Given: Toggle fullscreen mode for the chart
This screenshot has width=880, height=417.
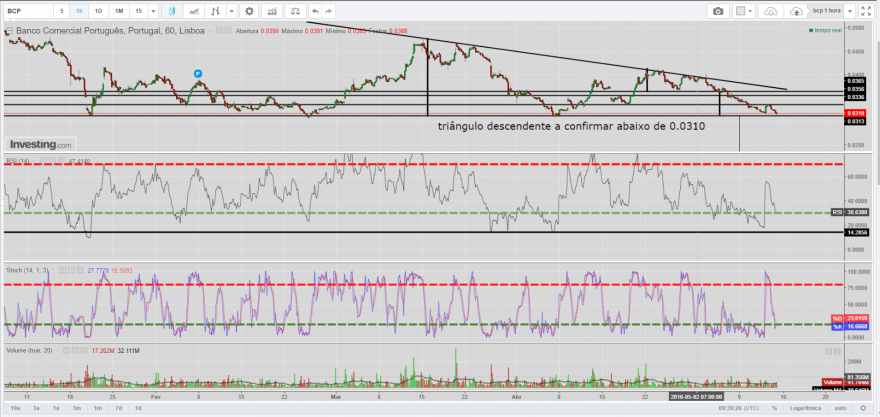Looking at the screenshot, I should coord(867,11).
